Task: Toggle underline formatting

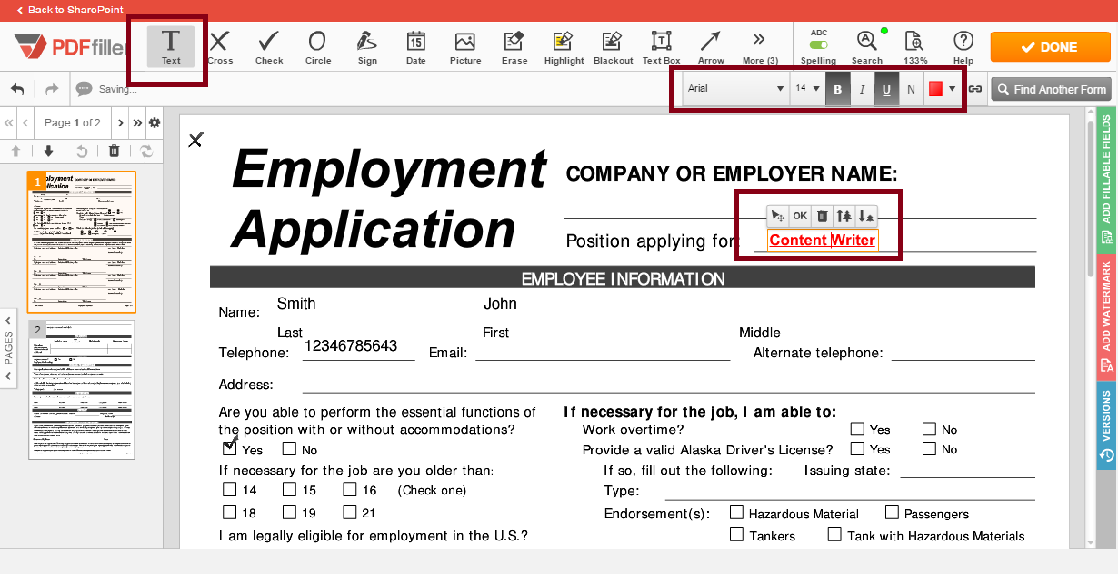Action: (x=886, y=89)
